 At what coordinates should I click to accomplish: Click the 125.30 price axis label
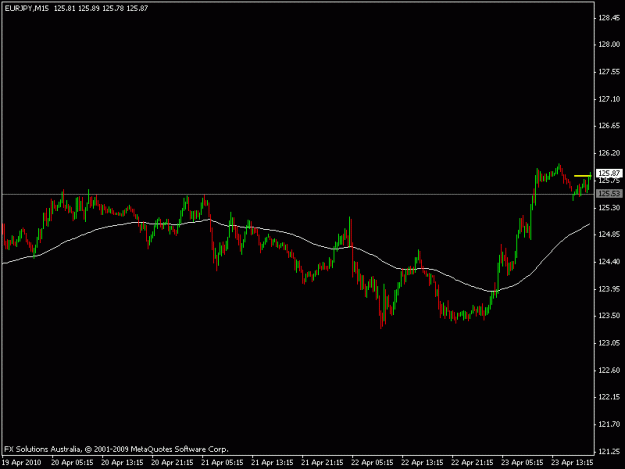[x=609, y=208]
